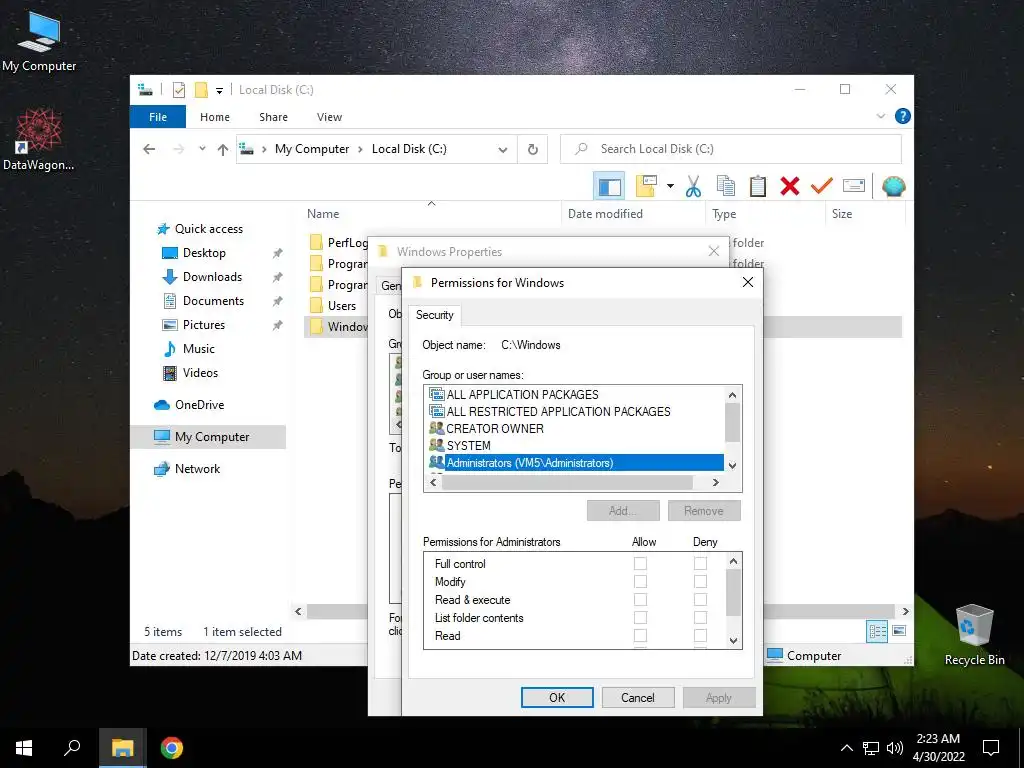Open Chrome from the taskbar
Screen dimensions: 1024x768
(x=172, y=748)
